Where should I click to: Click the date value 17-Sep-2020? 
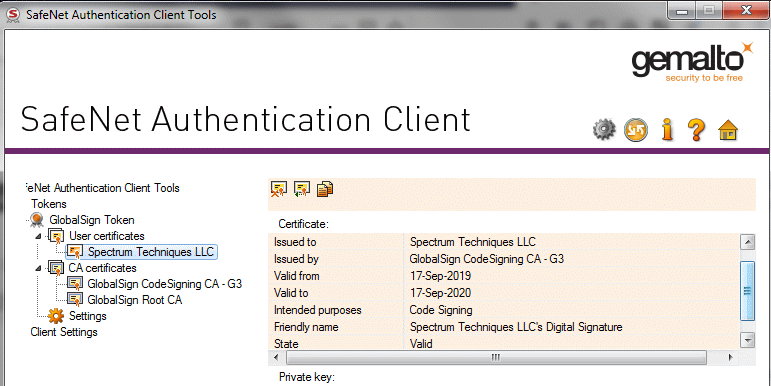441,293
